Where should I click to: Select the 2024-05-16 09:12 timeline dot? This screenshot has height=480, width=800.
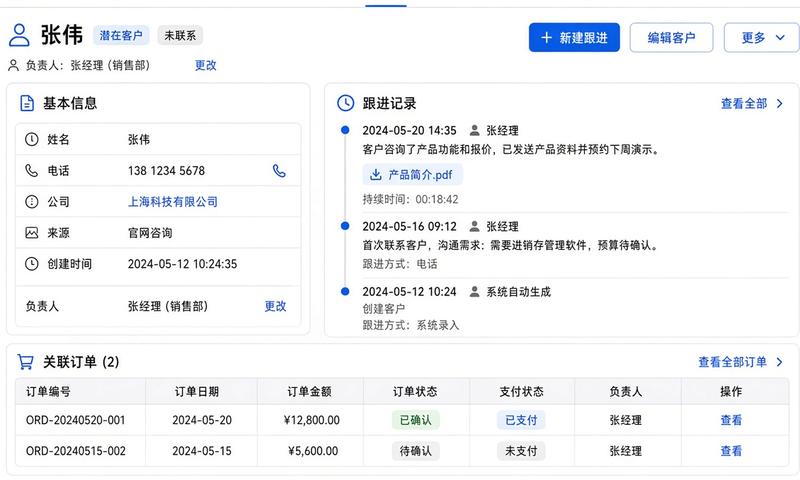(x=345, y=226)
